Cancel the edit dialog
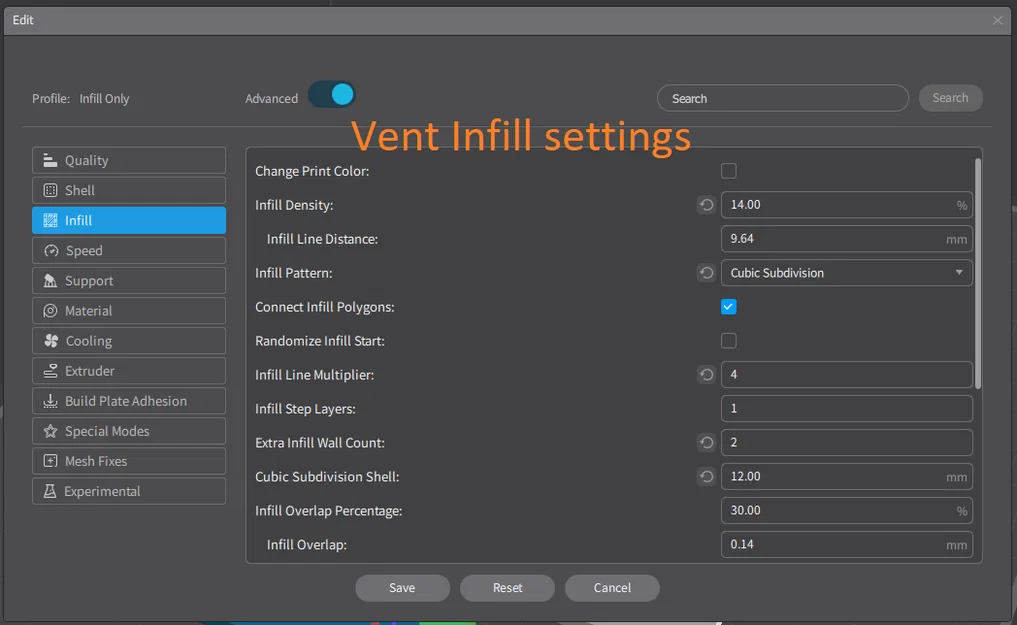This screenshot has height=625, width=1017. point(612,587)
